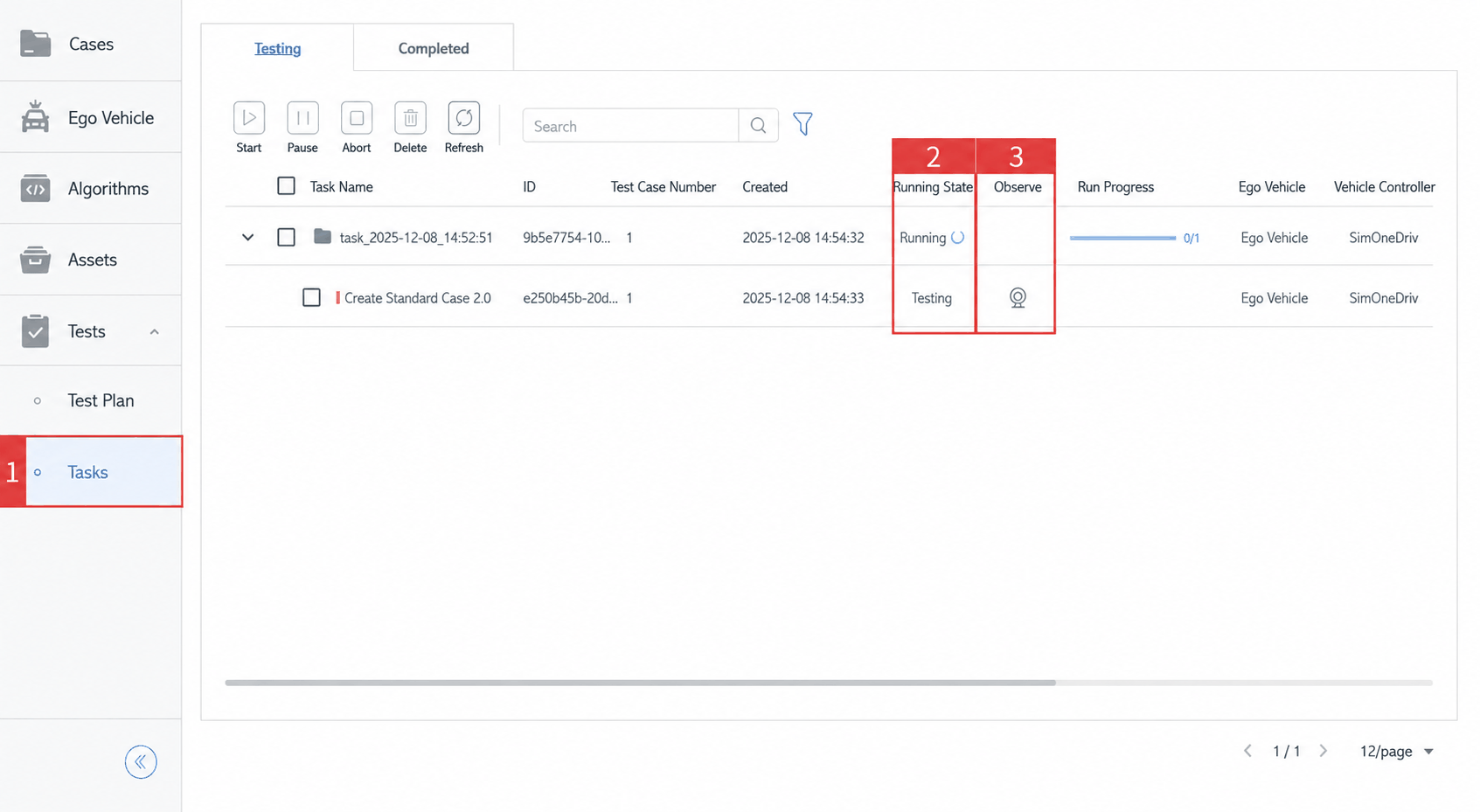
Task: Click the Observe column header
Action: (1018, 187)
